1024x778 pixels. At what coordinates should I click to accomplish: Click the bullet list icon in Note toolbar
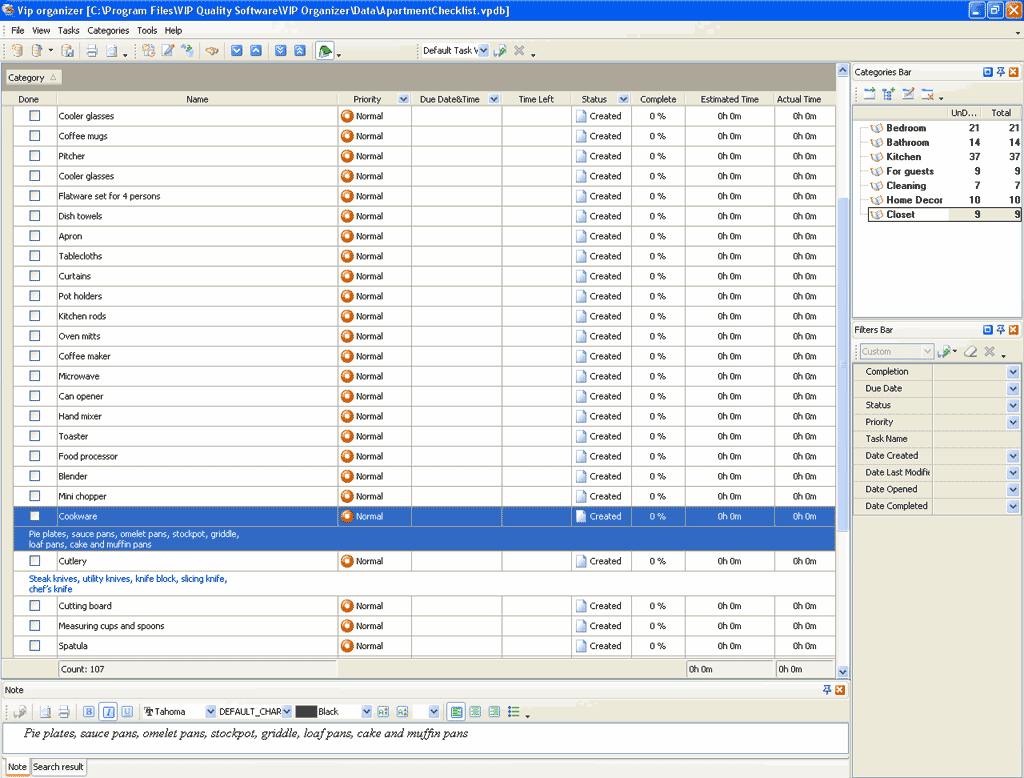[514, 712]
